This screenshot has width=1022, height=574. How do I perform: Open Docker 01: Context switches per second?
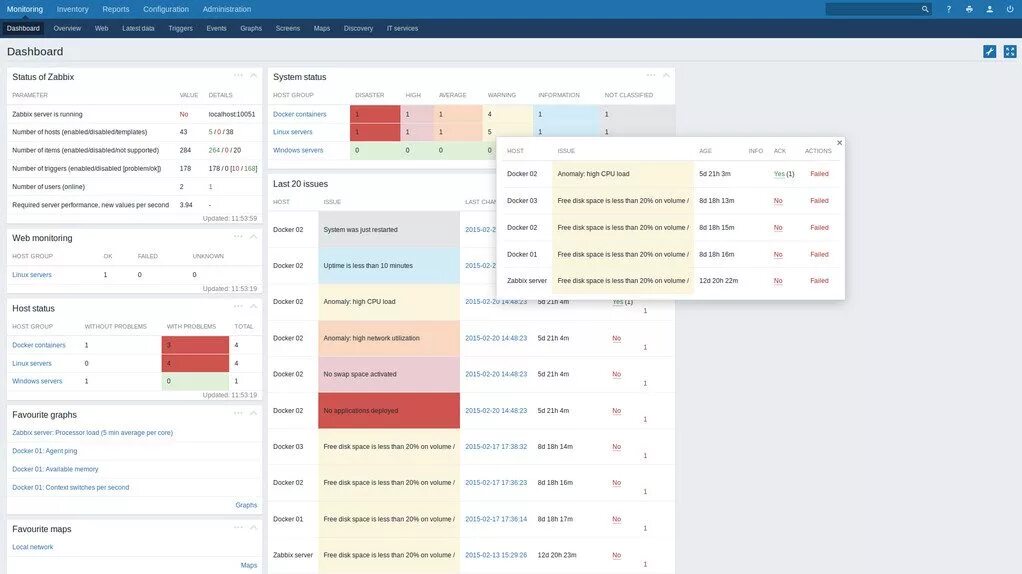(71, 487)
